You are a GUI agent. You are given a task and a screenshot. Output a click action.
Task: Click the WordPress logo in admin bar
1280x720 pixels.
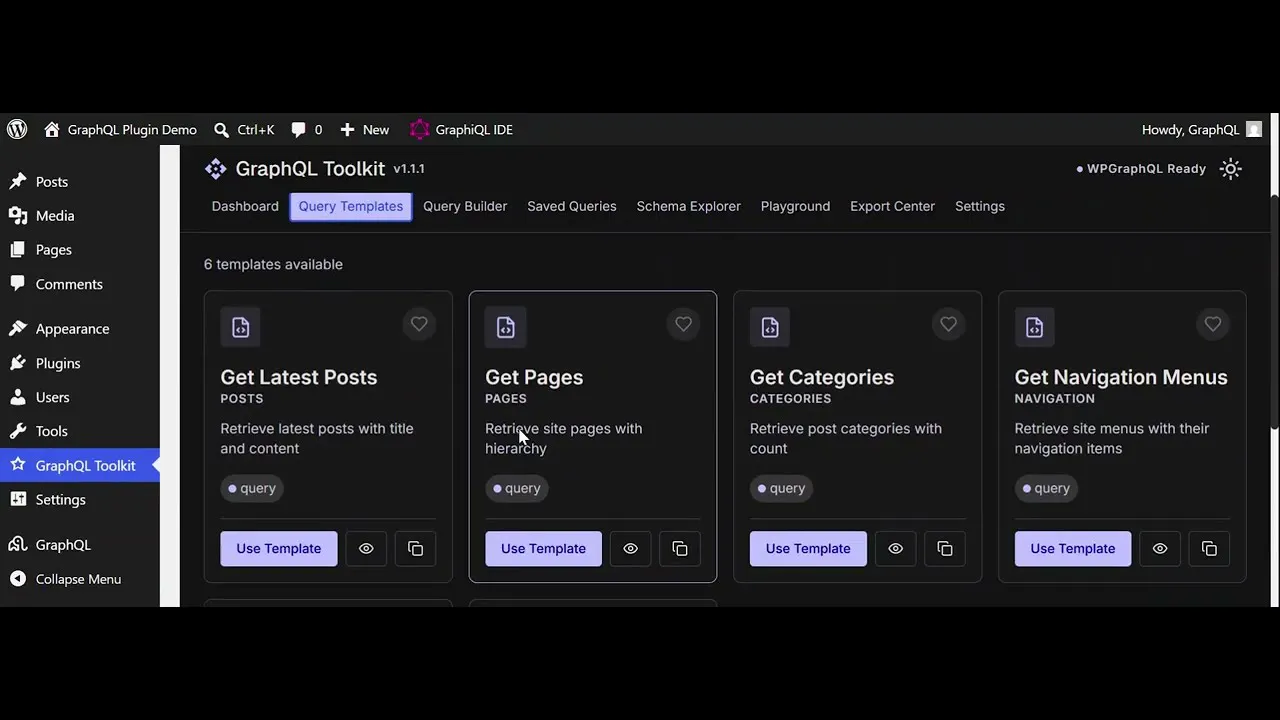click(x=17, y=129)
